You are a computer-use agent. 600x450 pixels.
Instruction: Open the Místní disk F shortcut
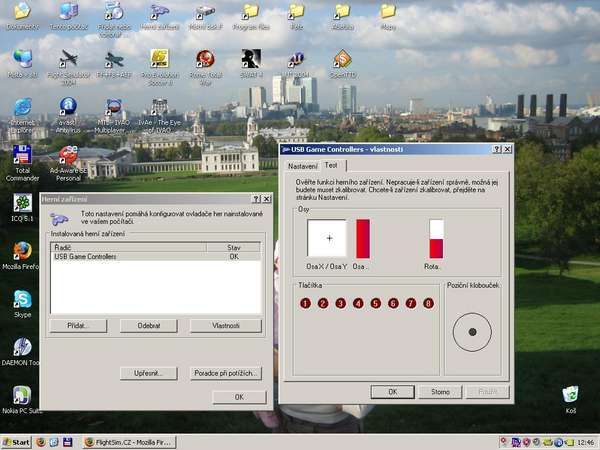tap(205, 16)
